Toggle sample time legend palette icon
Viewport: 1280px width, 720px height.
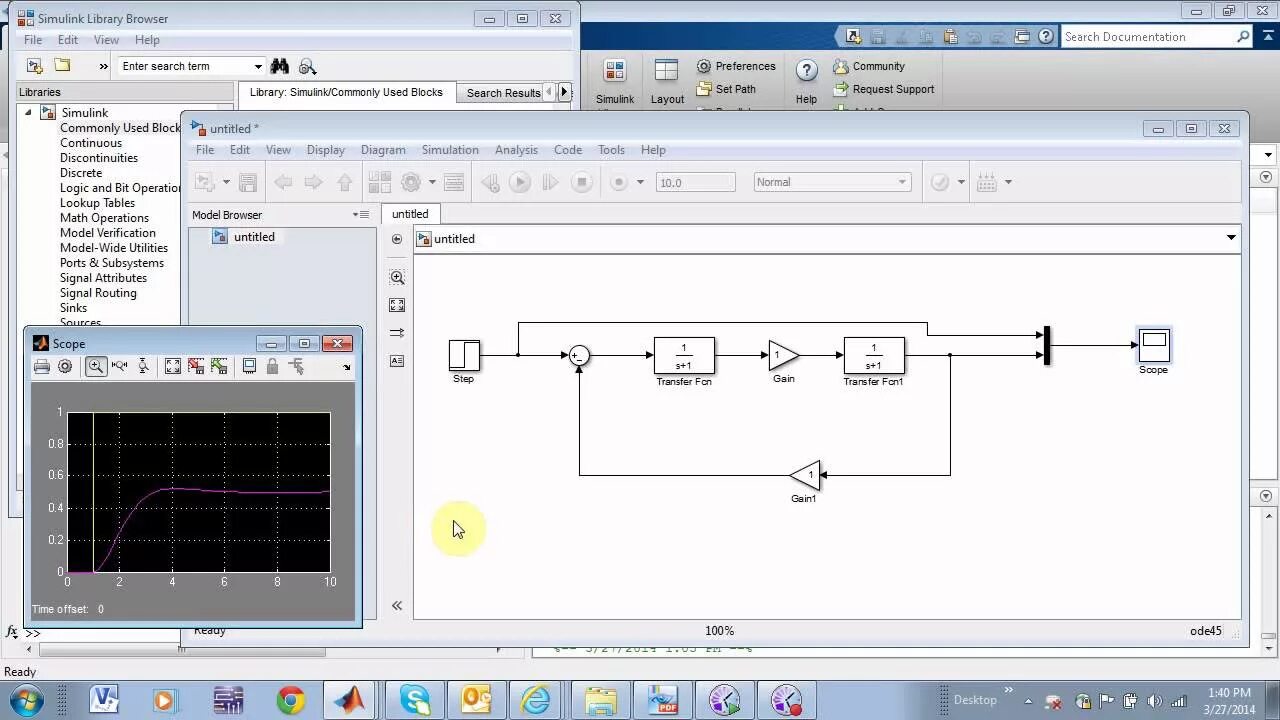pos(397,333)
